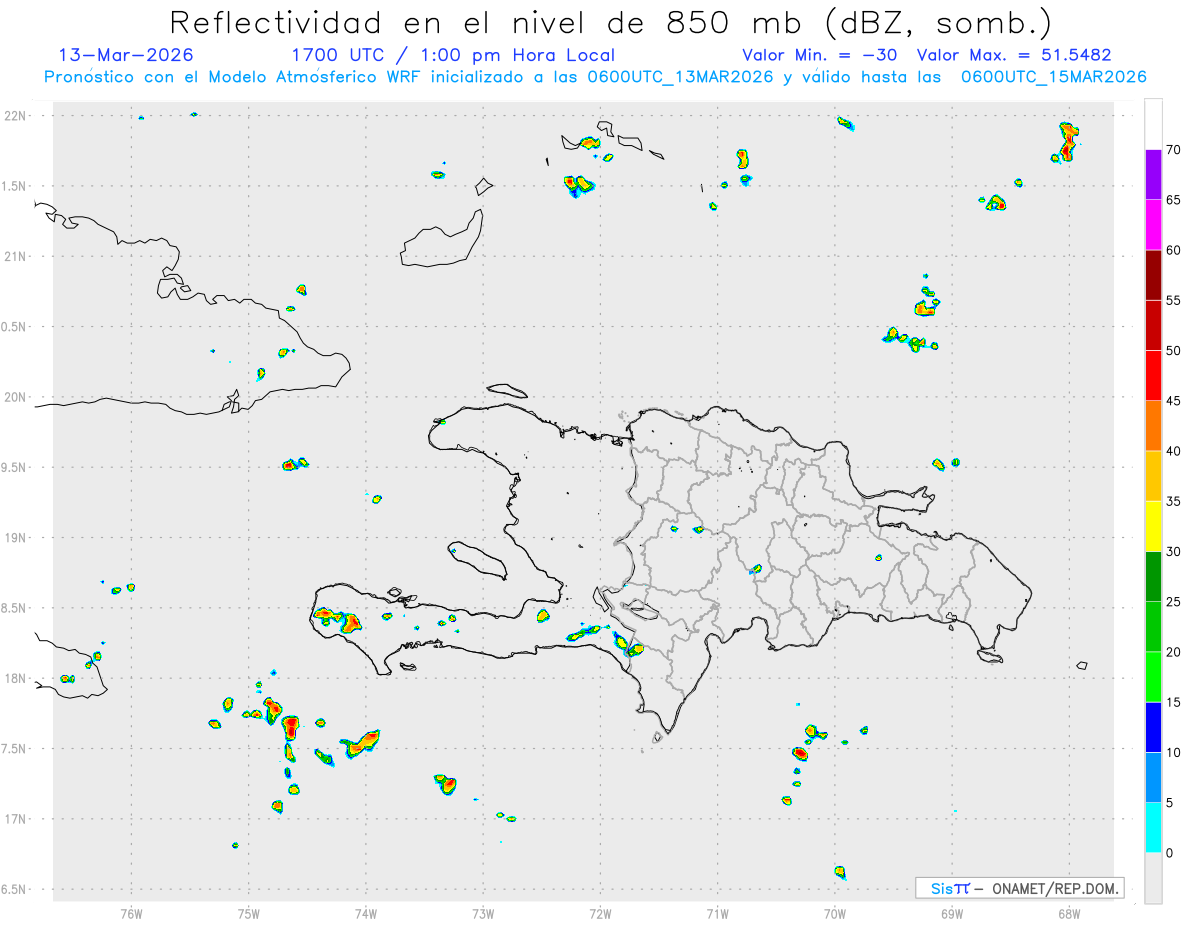
Task: Select the '71W' longitude label
Action: pos(717,913)
